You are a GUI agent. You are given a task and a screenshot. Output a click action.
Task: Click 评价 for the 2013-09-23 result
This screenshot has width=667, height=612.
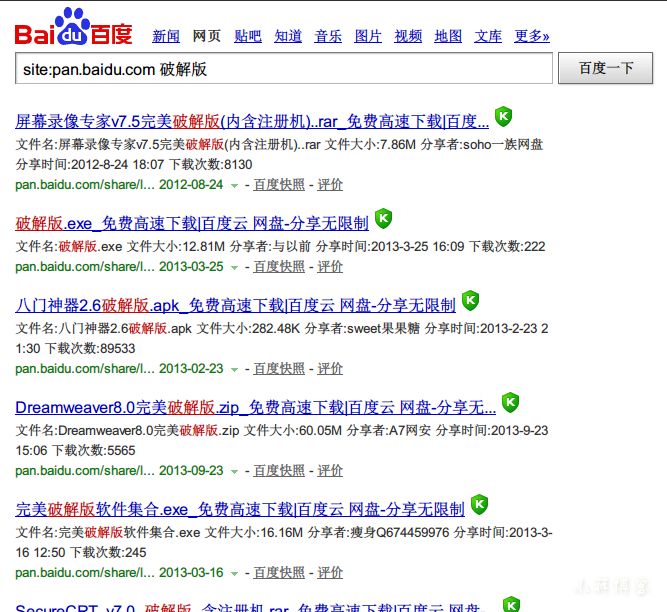coord(330,471)
